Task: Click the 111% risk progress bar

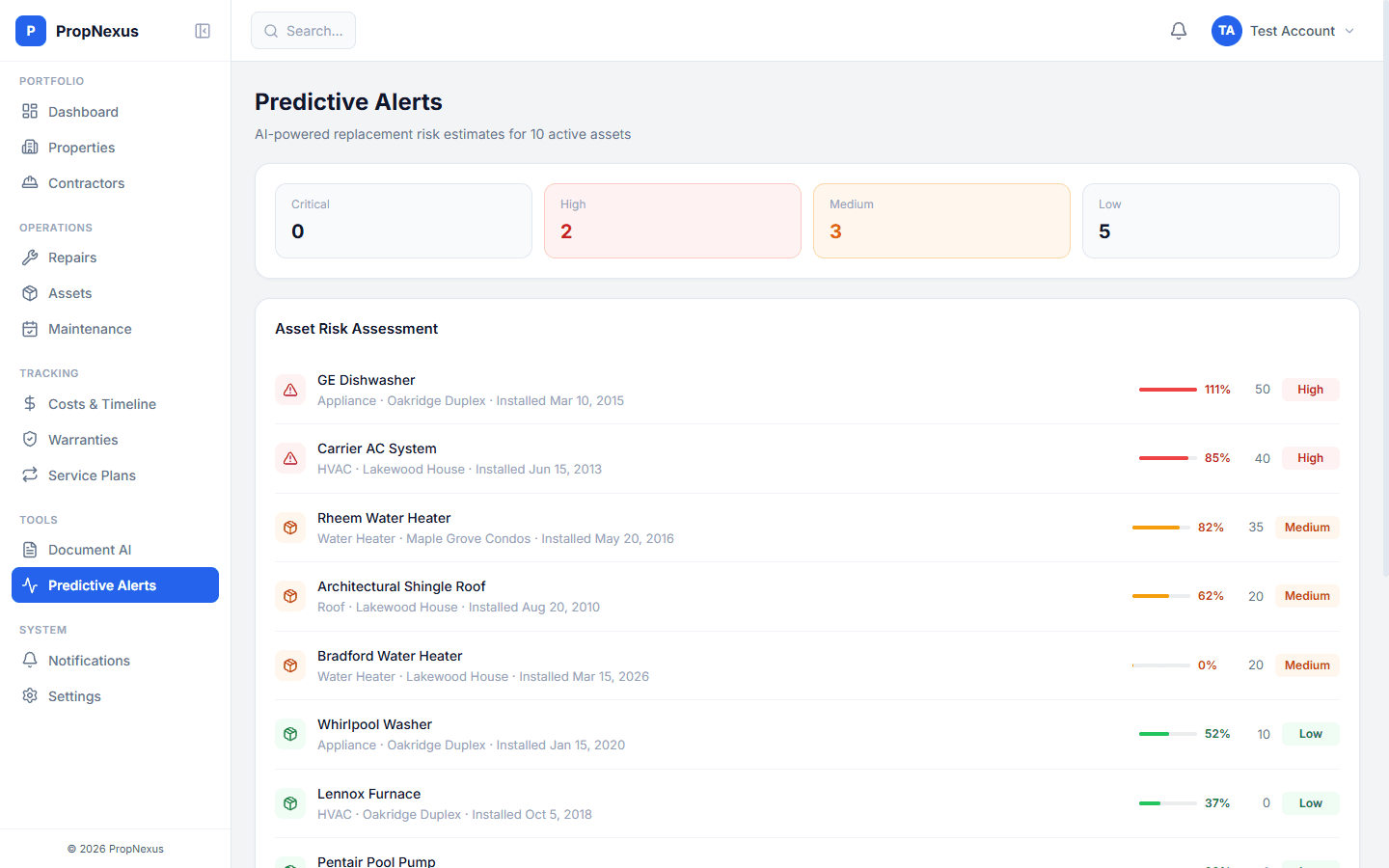Action: (1167, 389)
